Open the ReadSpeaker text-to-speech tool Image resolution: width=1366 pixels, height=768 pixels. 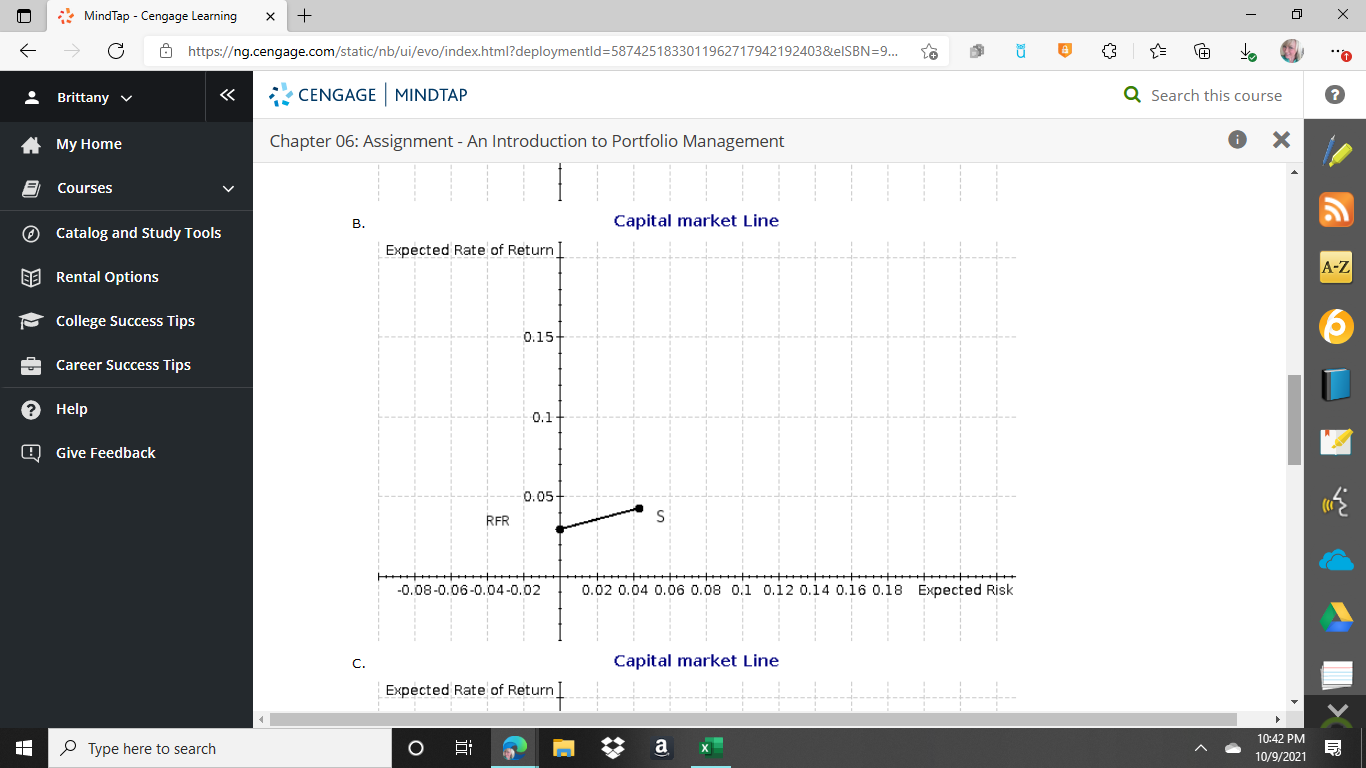click(1335, 502)
